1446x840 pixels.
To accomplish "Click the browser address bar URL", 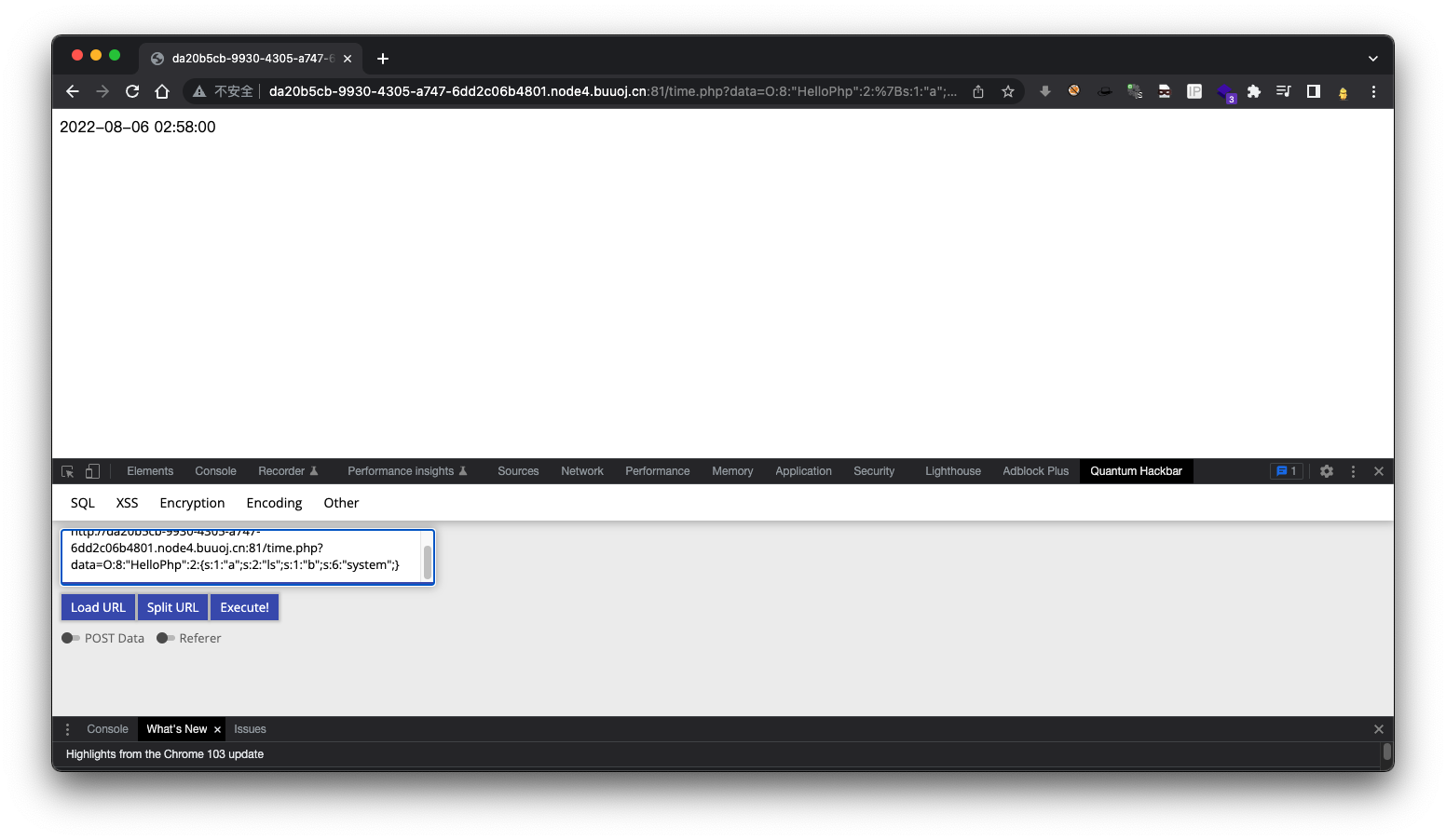I will 613,91.
